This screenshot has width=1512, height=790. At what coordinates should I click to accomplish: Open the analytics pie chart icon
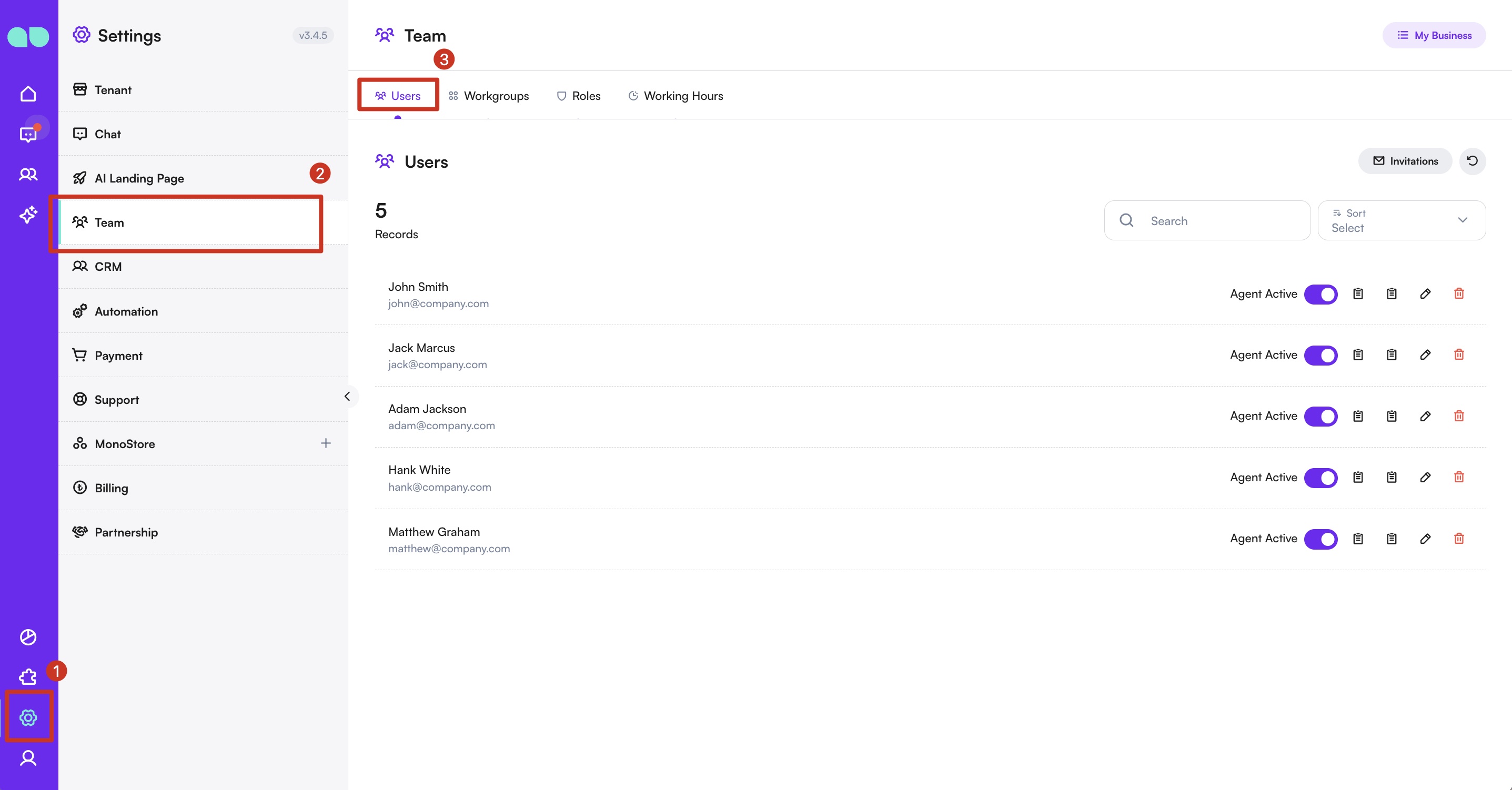(x=28, y=637)
